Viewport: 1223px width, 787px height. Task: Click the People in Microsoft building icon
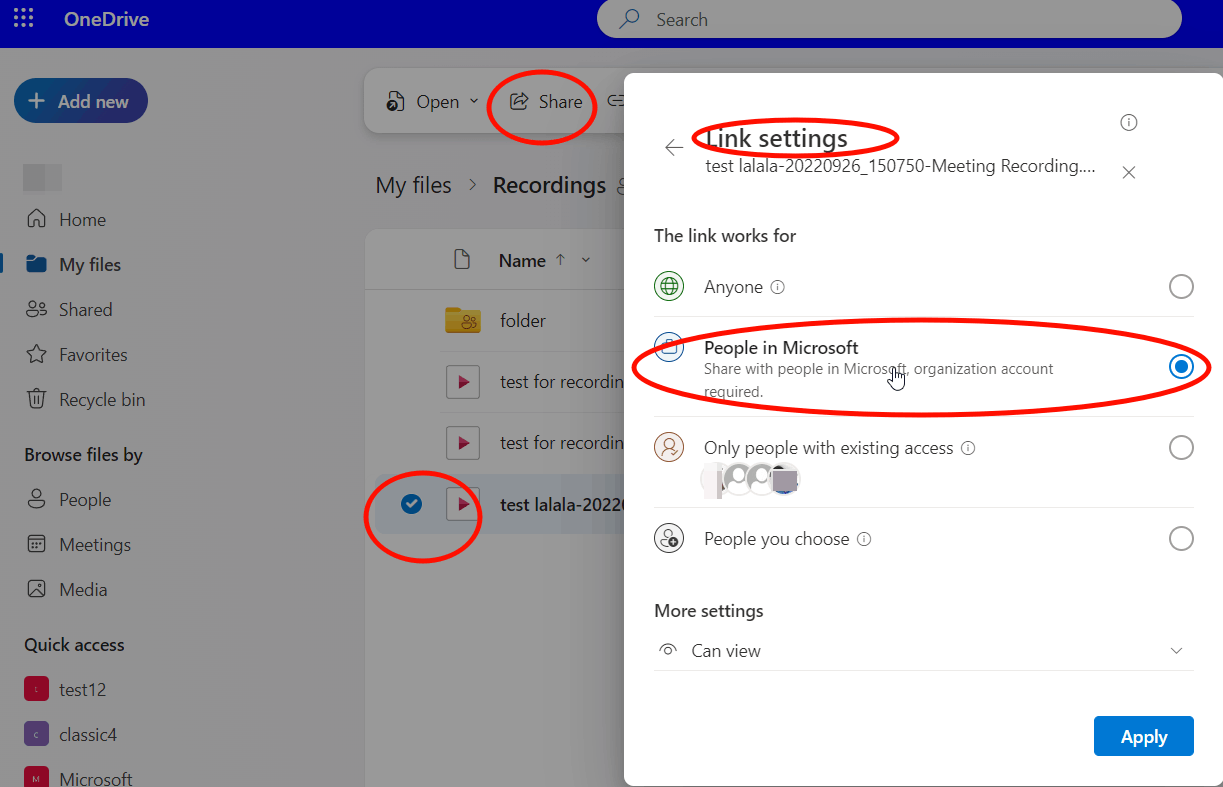click(669, 347)
